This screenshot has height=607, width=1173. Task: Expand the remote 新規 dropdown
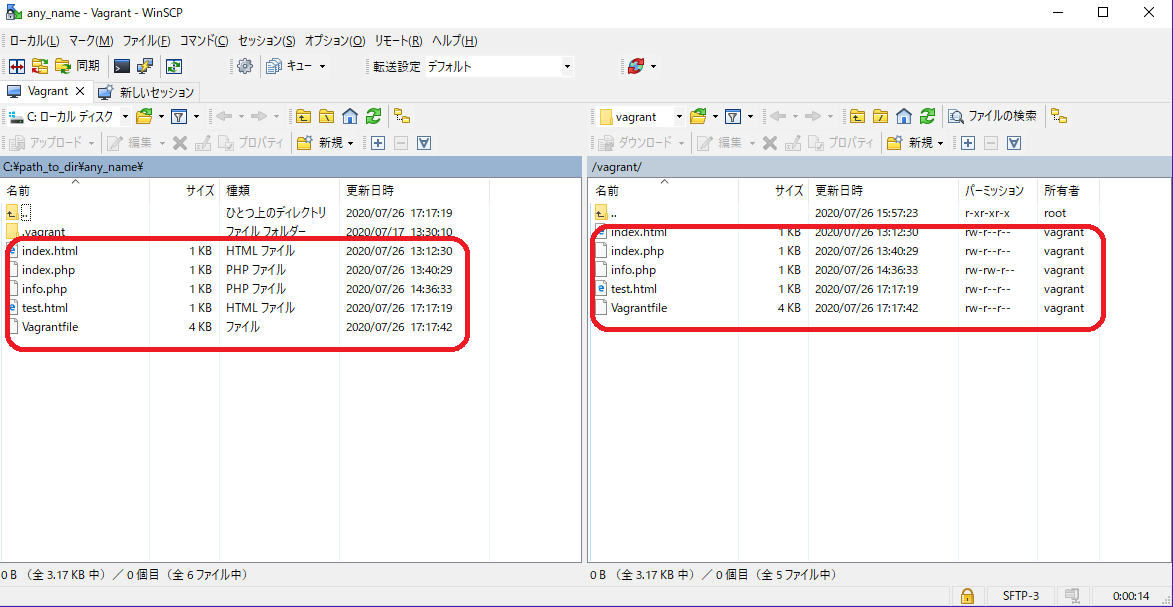940,143
